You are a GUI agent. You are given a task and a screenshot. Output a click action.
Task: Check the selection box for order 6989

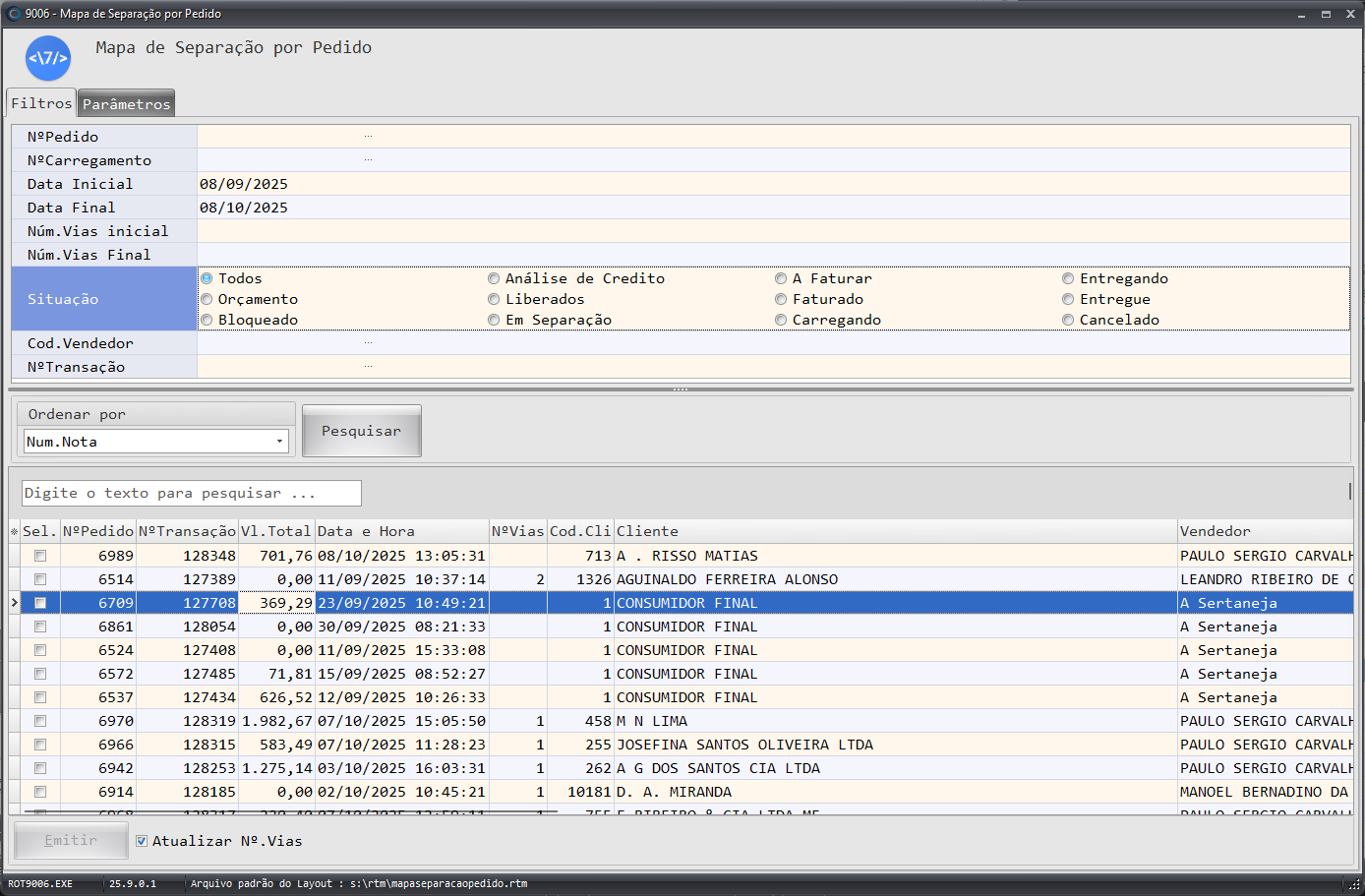pyautogui.click(x=40, y=556)
